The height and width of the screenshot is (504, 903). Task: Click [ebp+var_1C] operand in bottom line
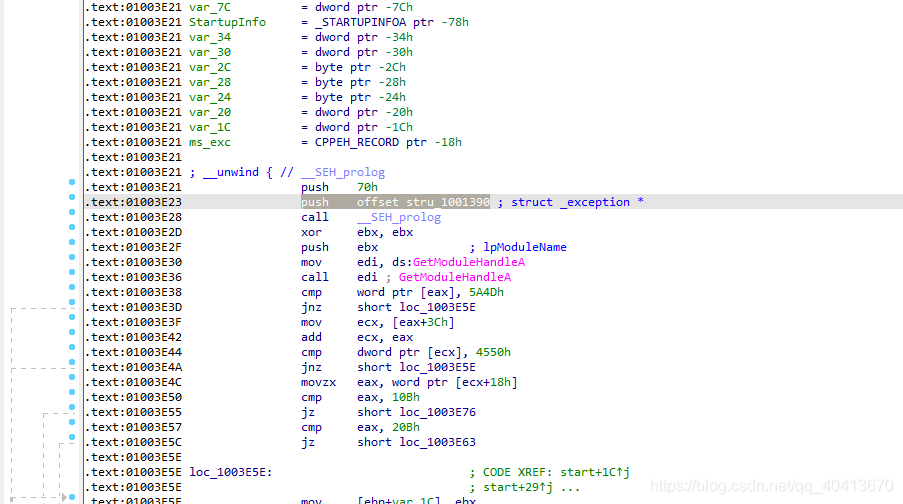pos(399,500)
